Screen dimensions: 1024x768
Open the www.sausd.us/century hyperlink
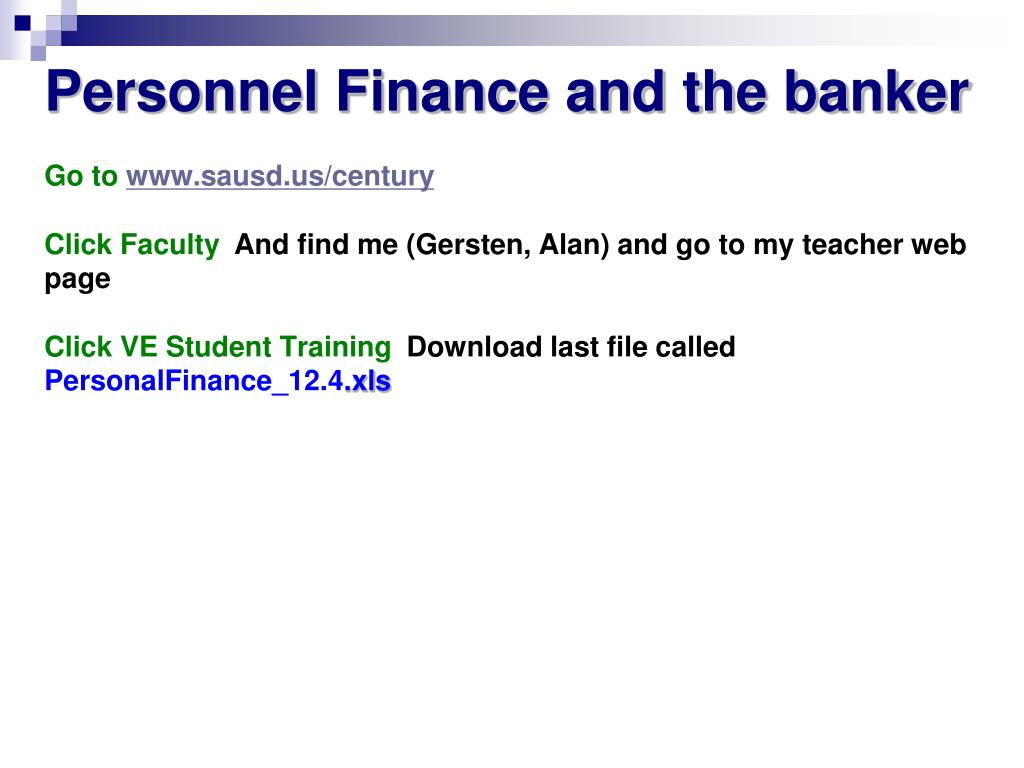pos(280,177)
